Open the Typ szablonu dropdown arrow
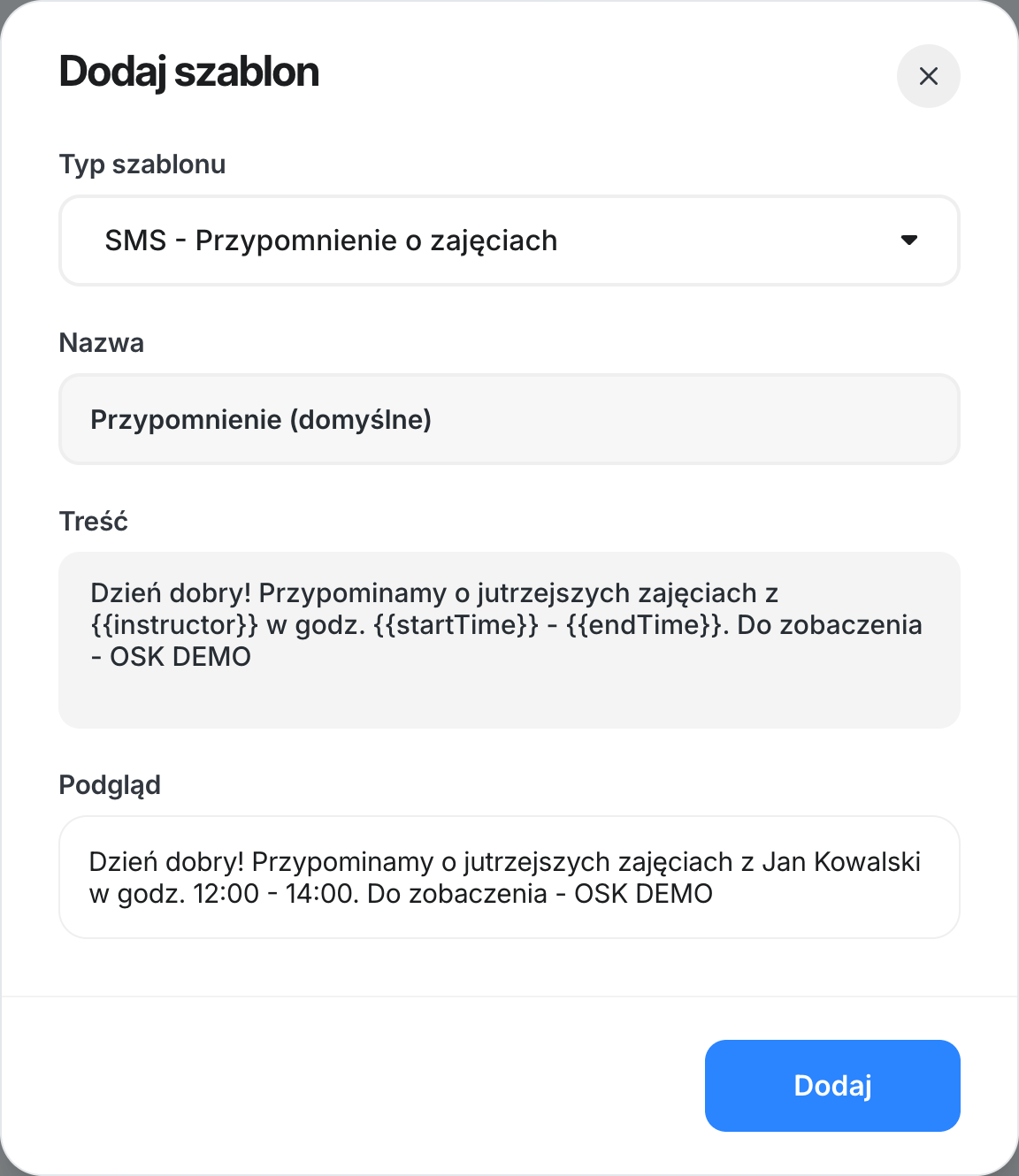 [908, 241]
